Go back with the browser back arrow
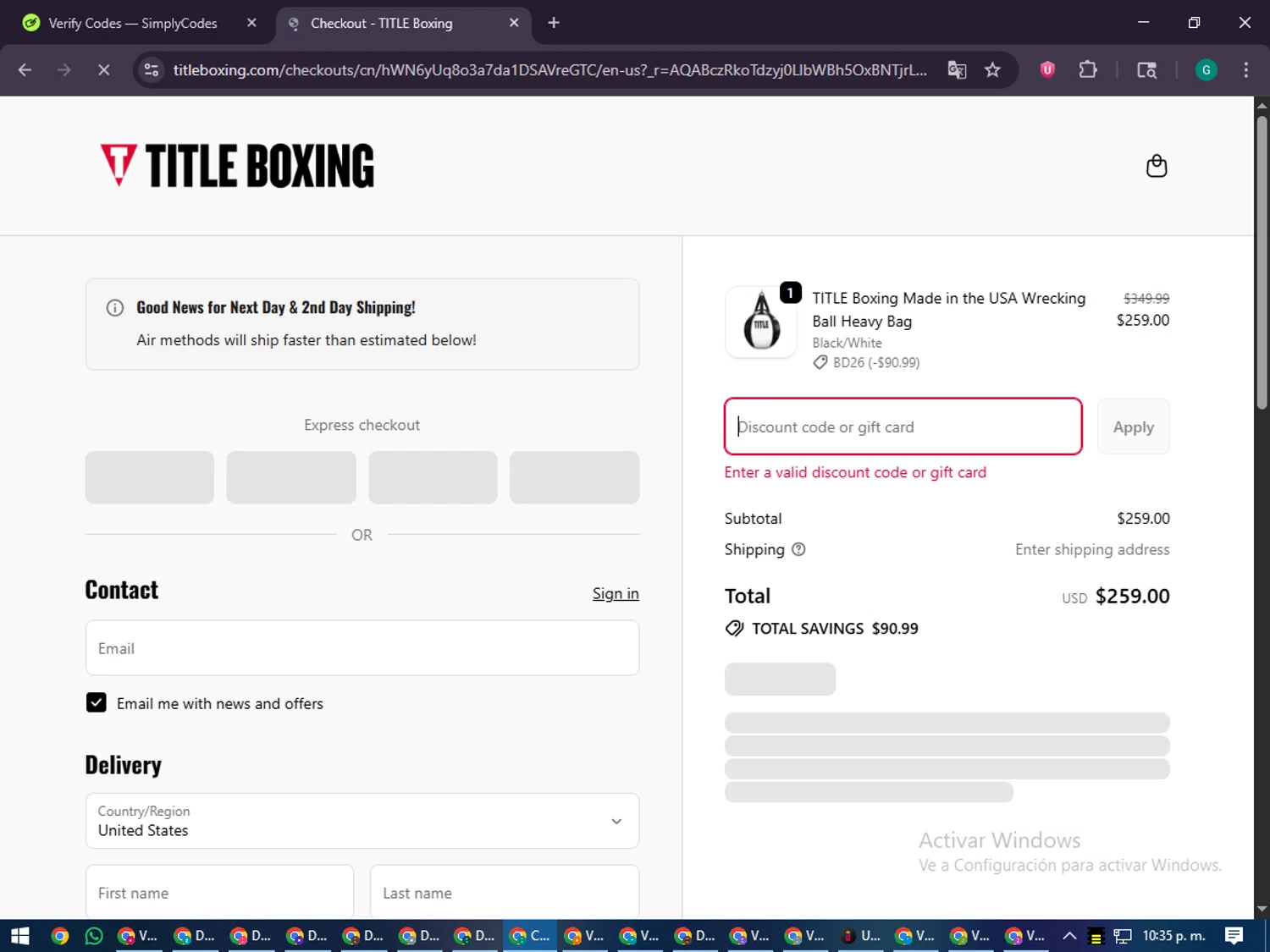Image resolution: width=1270 pixels, height=952 pixels. tap(25, 69)
